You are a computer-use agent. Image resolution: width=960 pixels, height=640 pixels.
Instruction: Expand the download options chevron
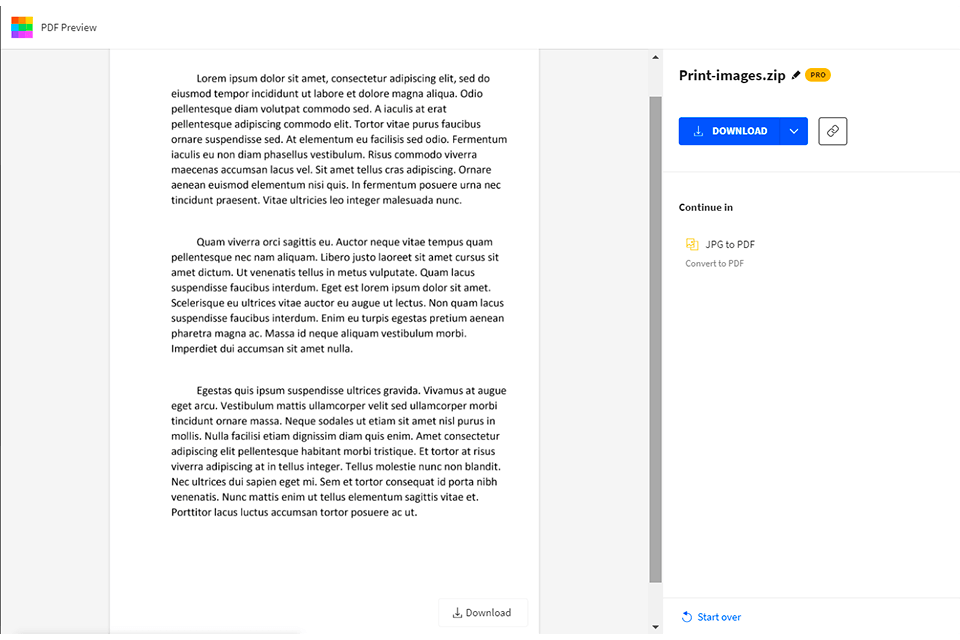click(794, 131)
